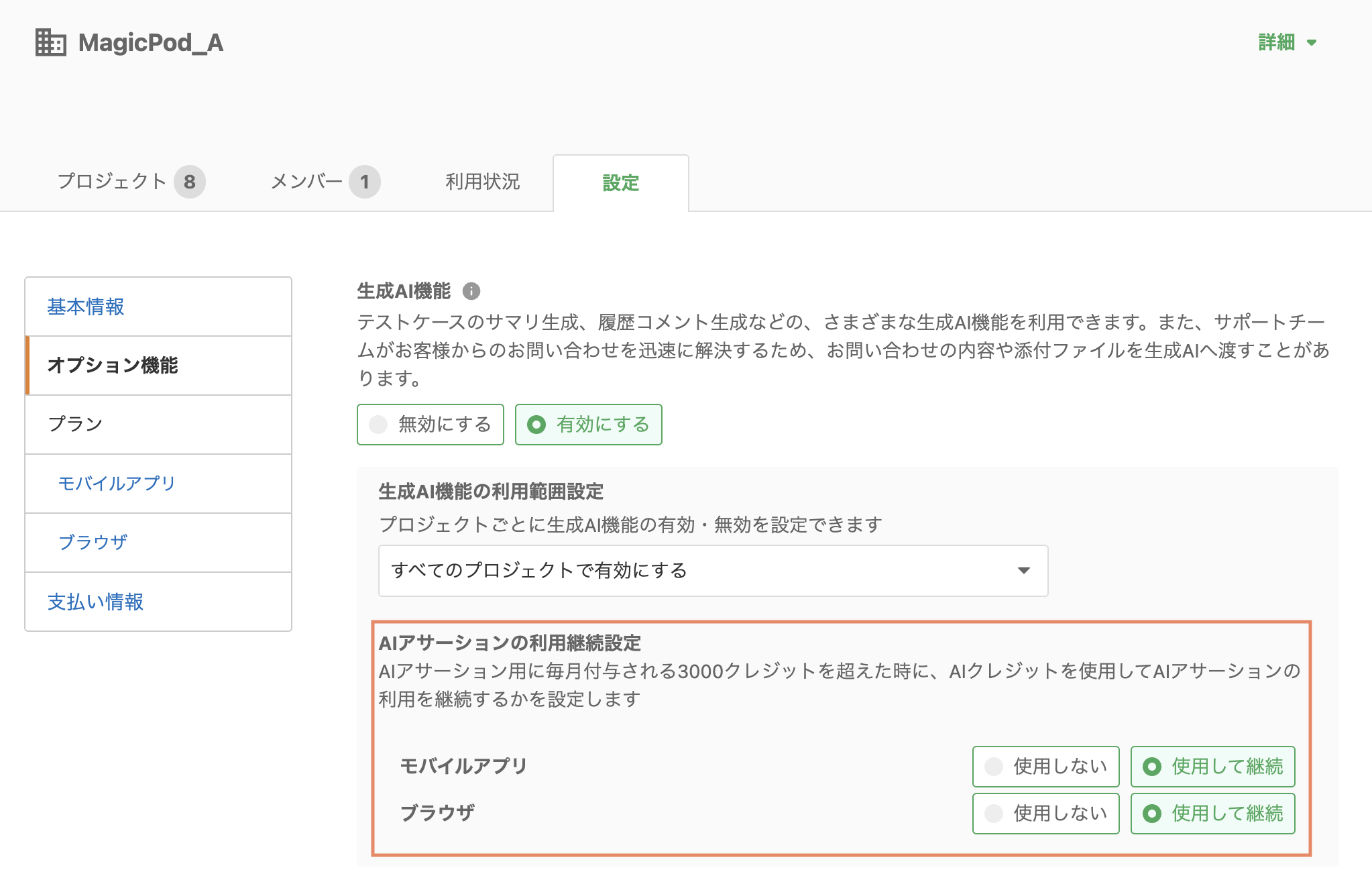Image resolution: width=1372 pixels, height=880 pixels.
Task: Go to the 利用状況 tab
Action: click(x=483, y=182)
